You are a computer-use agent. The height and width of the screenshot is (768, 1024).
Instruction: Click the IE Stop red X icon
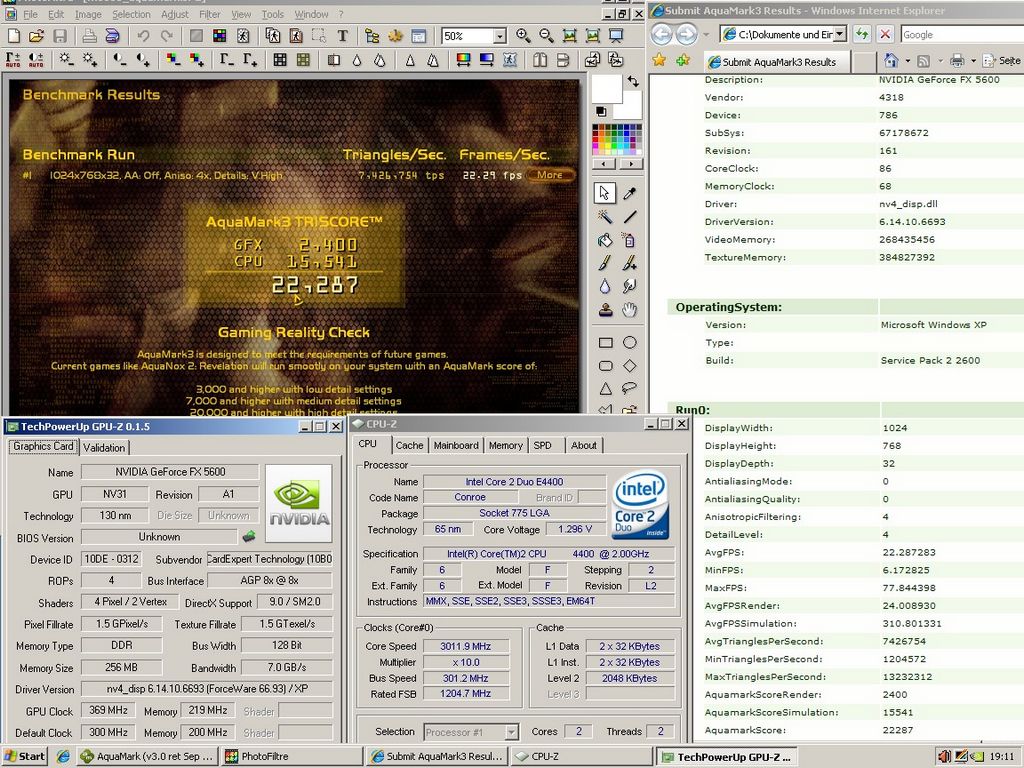tap(885, 34)
